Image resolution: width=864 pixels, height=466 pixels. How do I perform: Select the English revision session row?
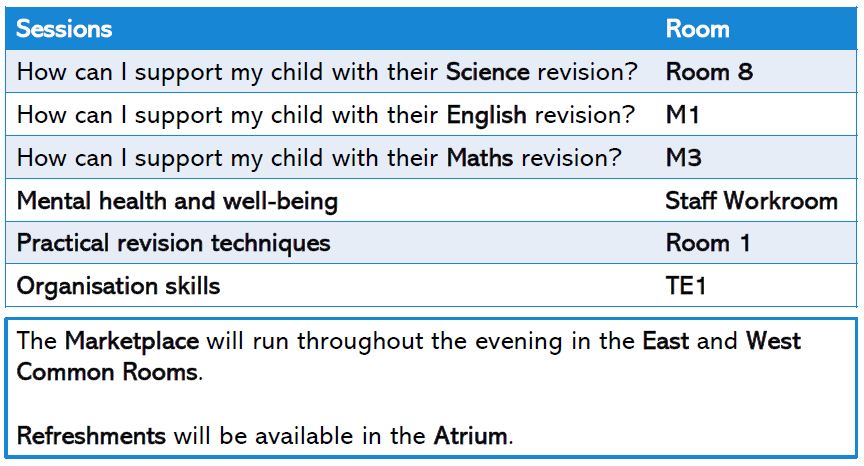[431, 115]
